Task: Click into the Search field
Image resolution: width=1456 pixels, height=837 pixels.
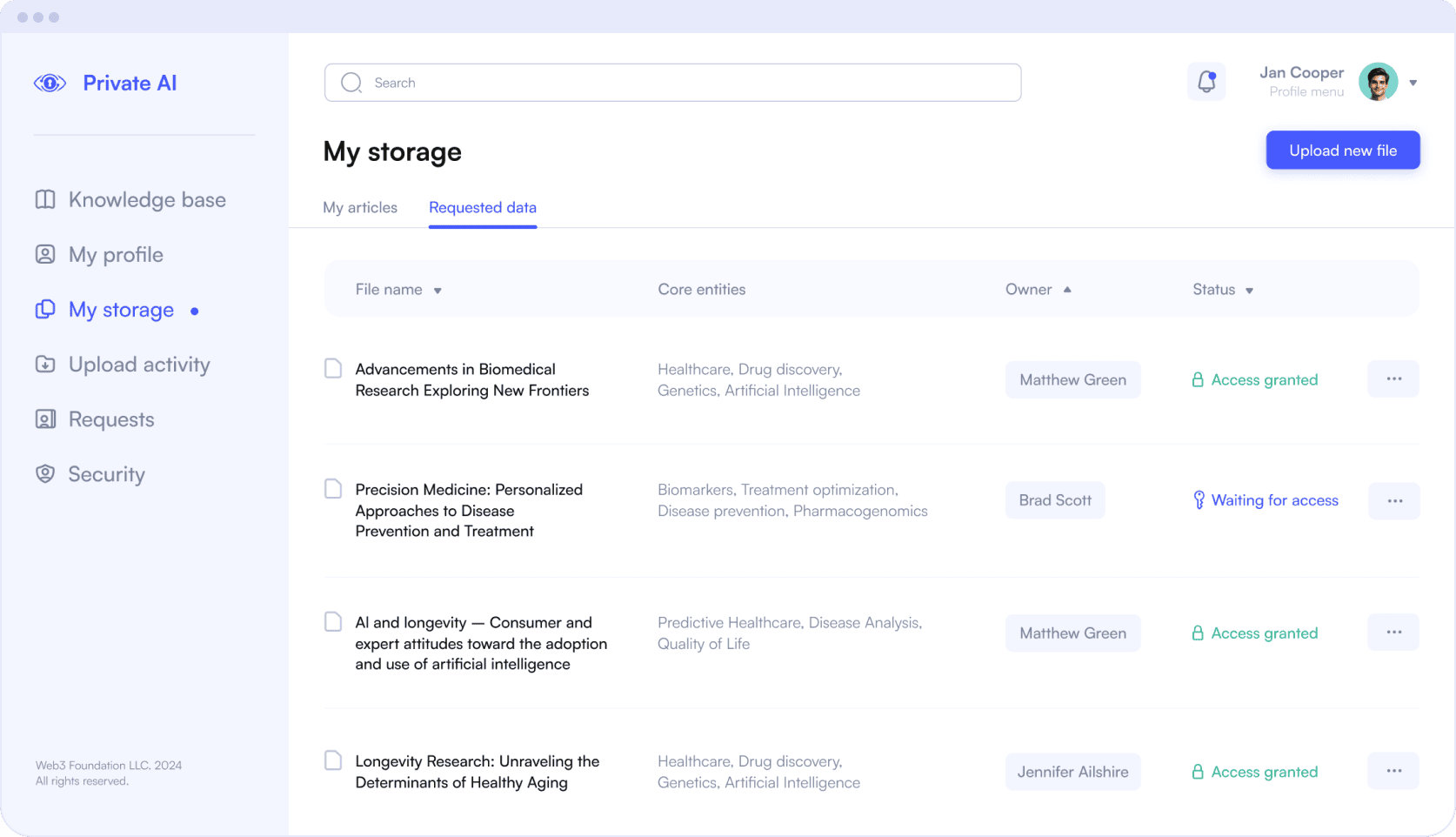Action: click(672, 83)
